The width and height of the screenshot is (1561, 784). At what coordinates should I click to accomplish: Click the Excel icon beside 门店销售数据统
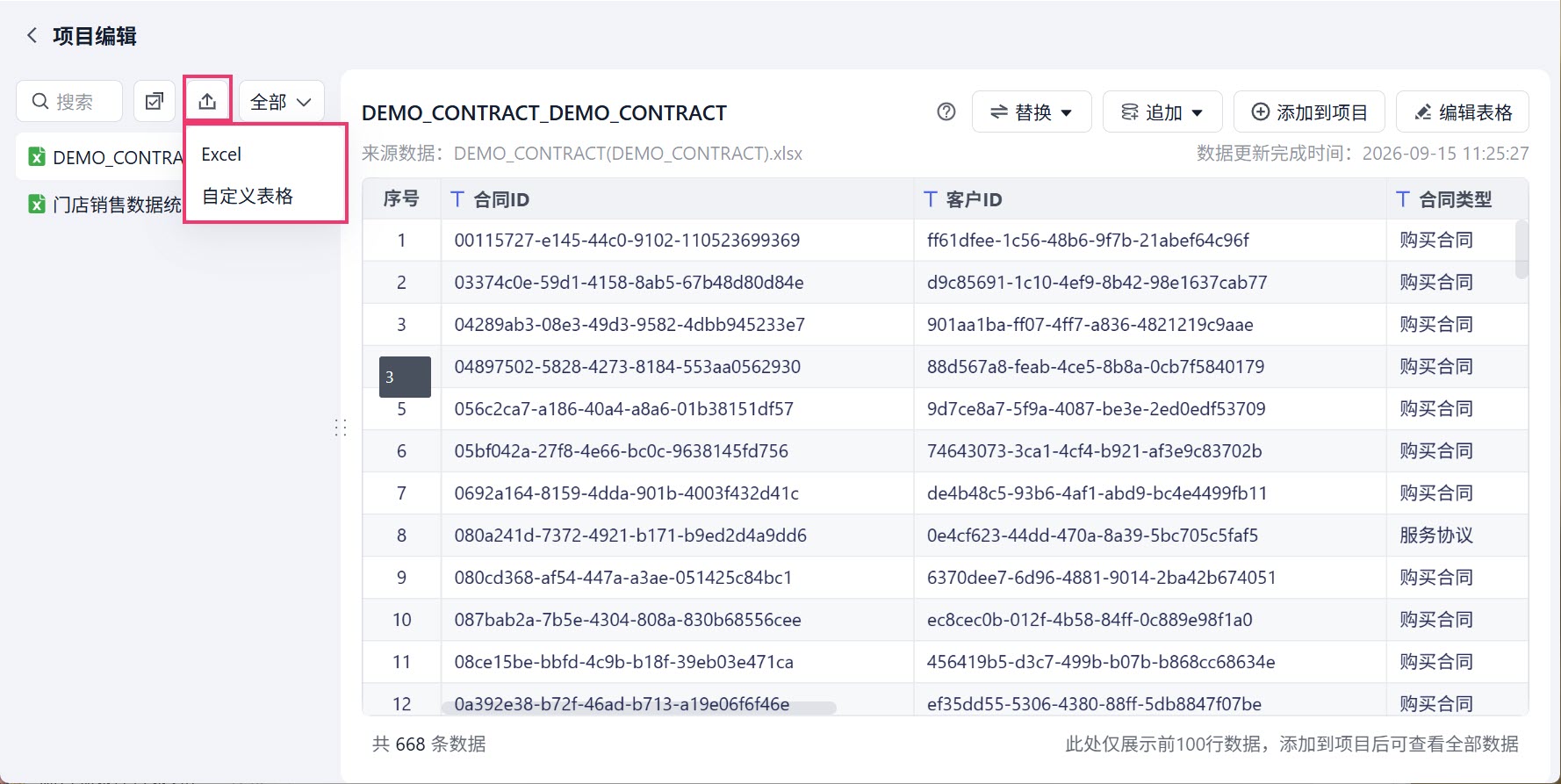tap(37, 204)
